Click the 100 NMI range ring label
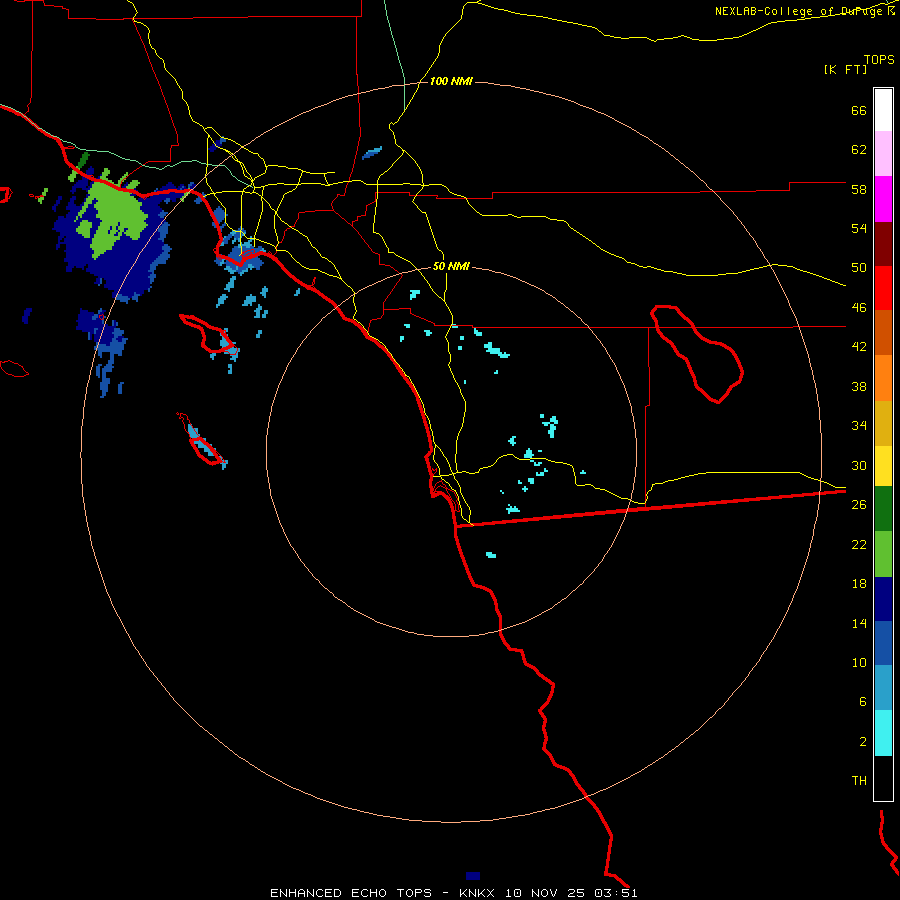 tap(451, 82)
